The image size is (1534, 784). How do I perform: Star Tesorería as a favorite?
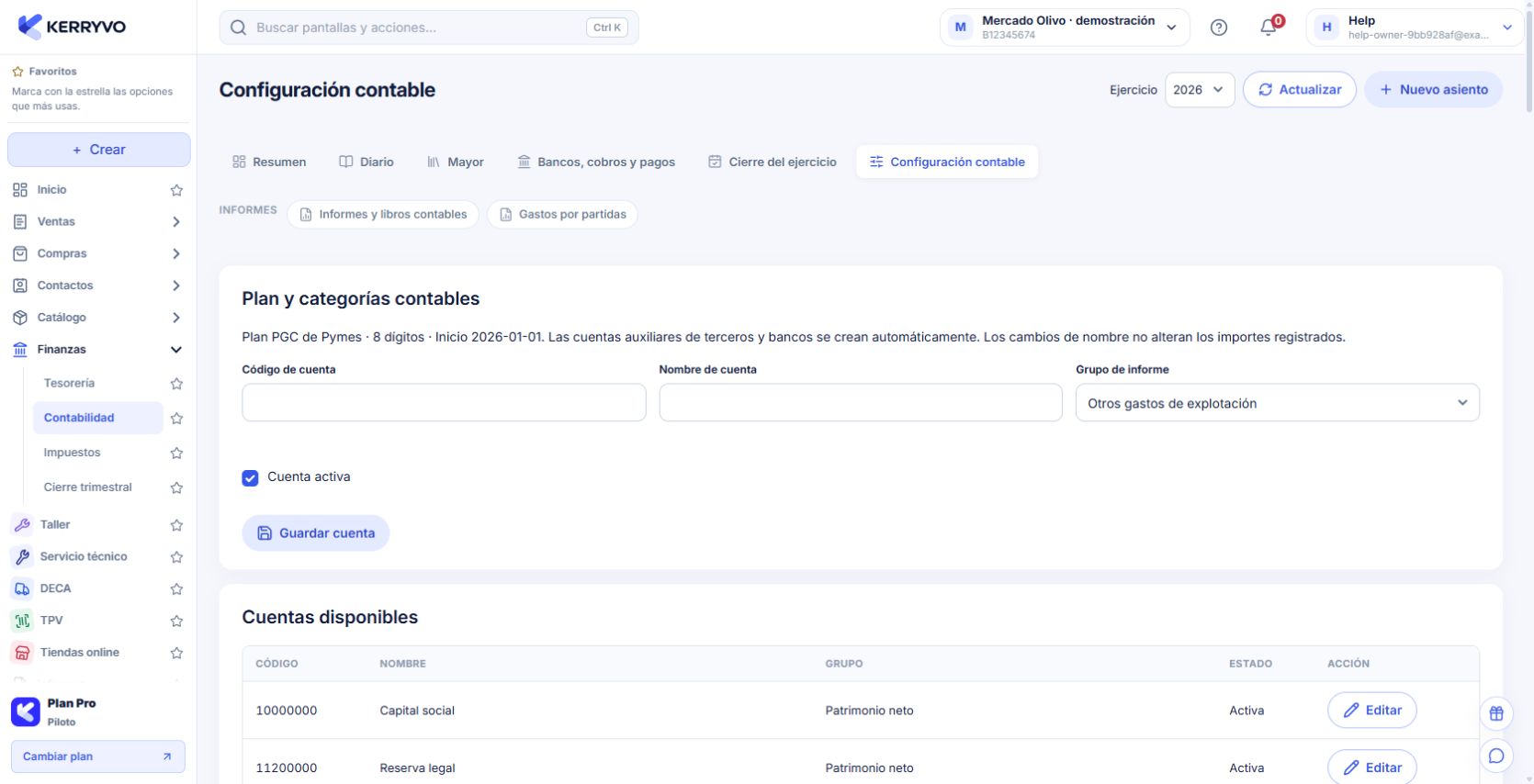click(x=176, y=384)
